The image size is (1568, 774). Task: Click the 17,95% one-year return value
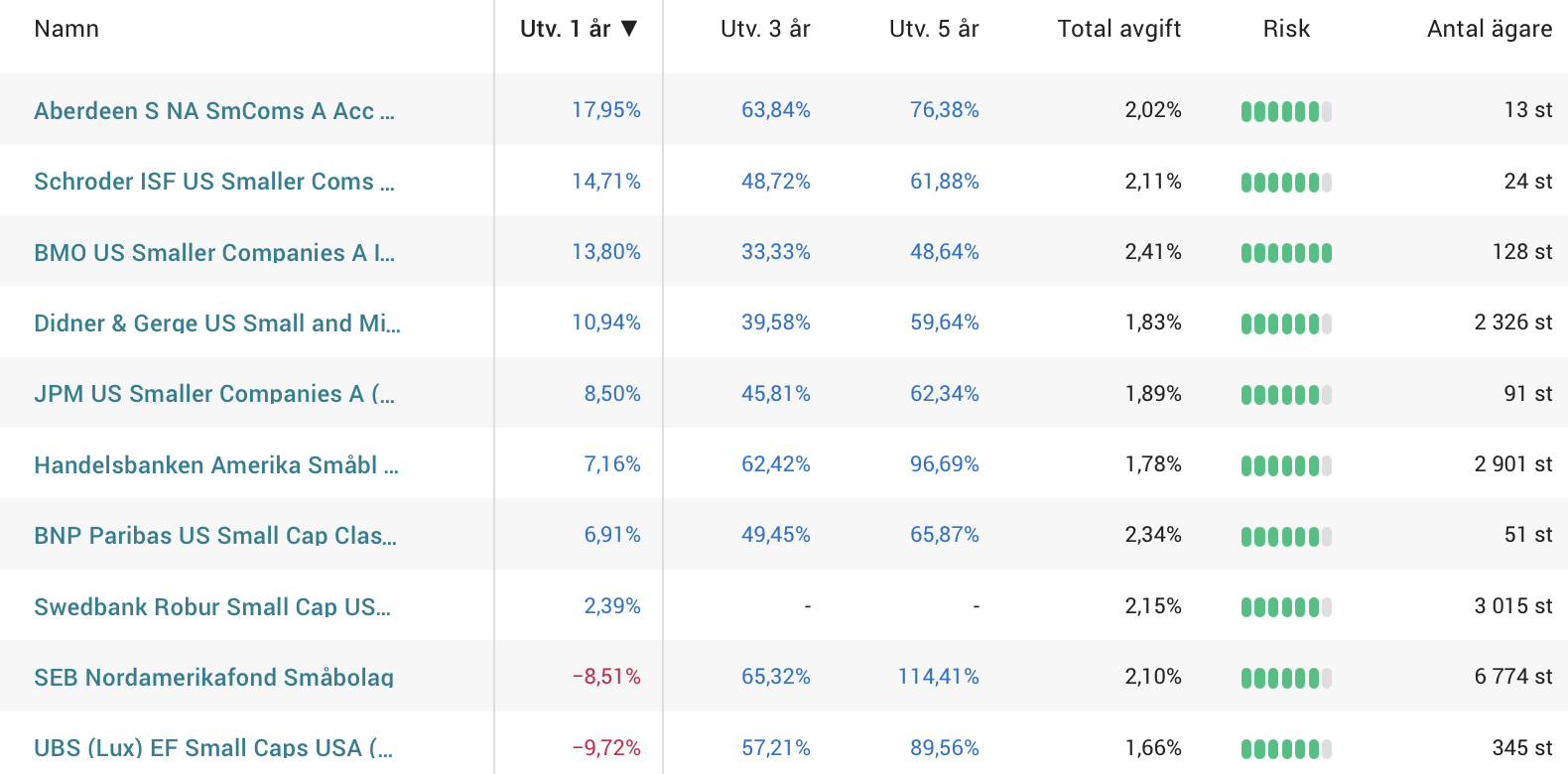605,110
